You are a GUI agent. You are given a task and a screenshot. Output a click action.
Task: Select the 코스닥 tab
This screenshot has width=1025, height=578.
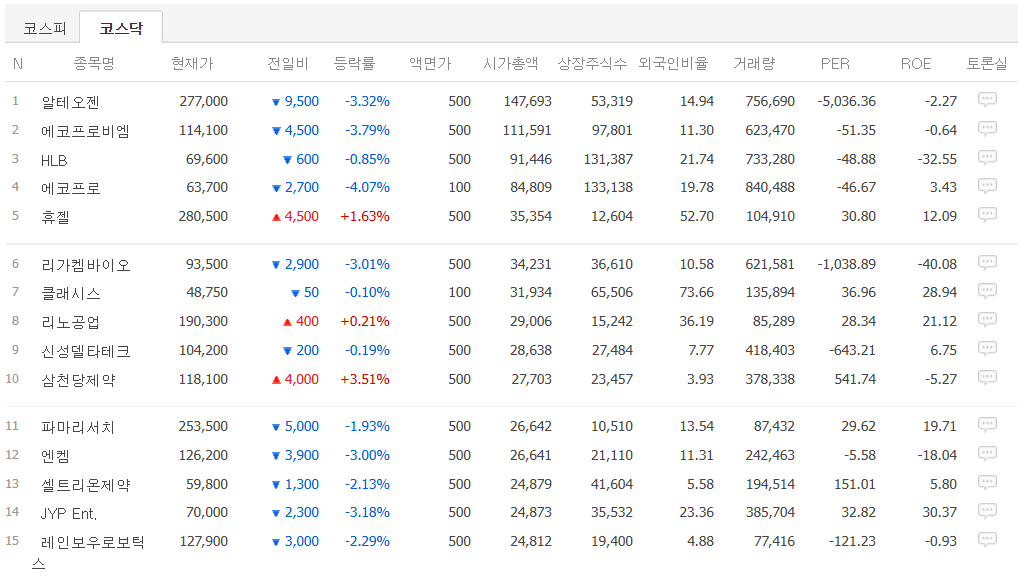[120, 28]
